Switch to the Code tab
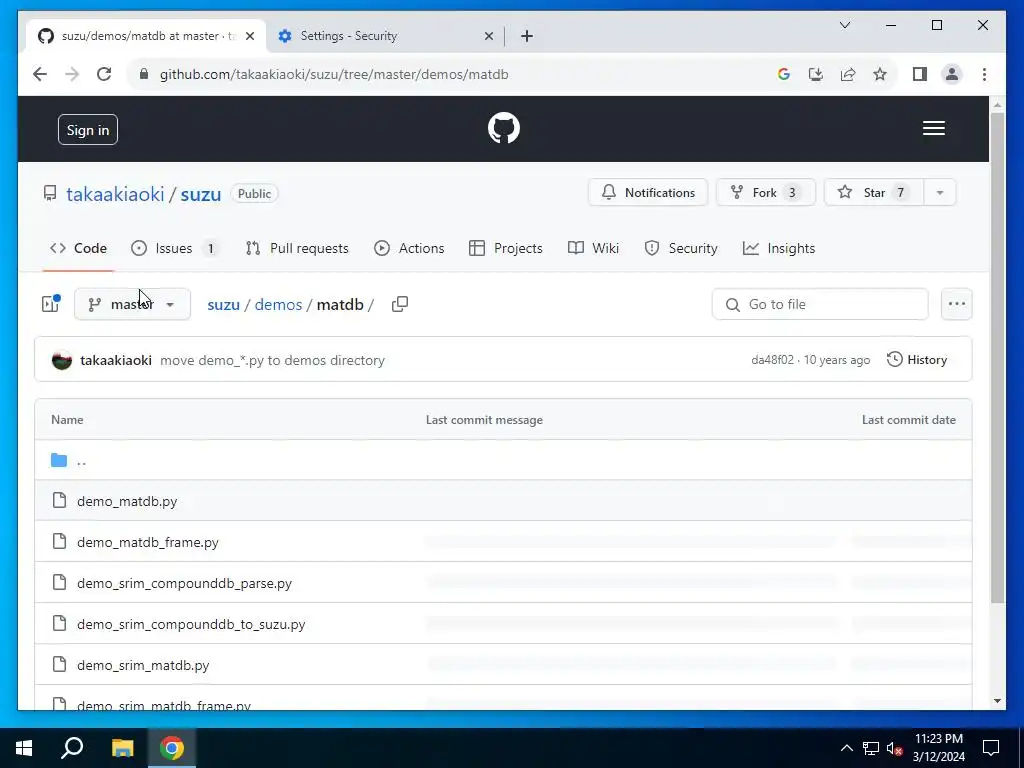1024x768 pixels. tap(78, 248)
